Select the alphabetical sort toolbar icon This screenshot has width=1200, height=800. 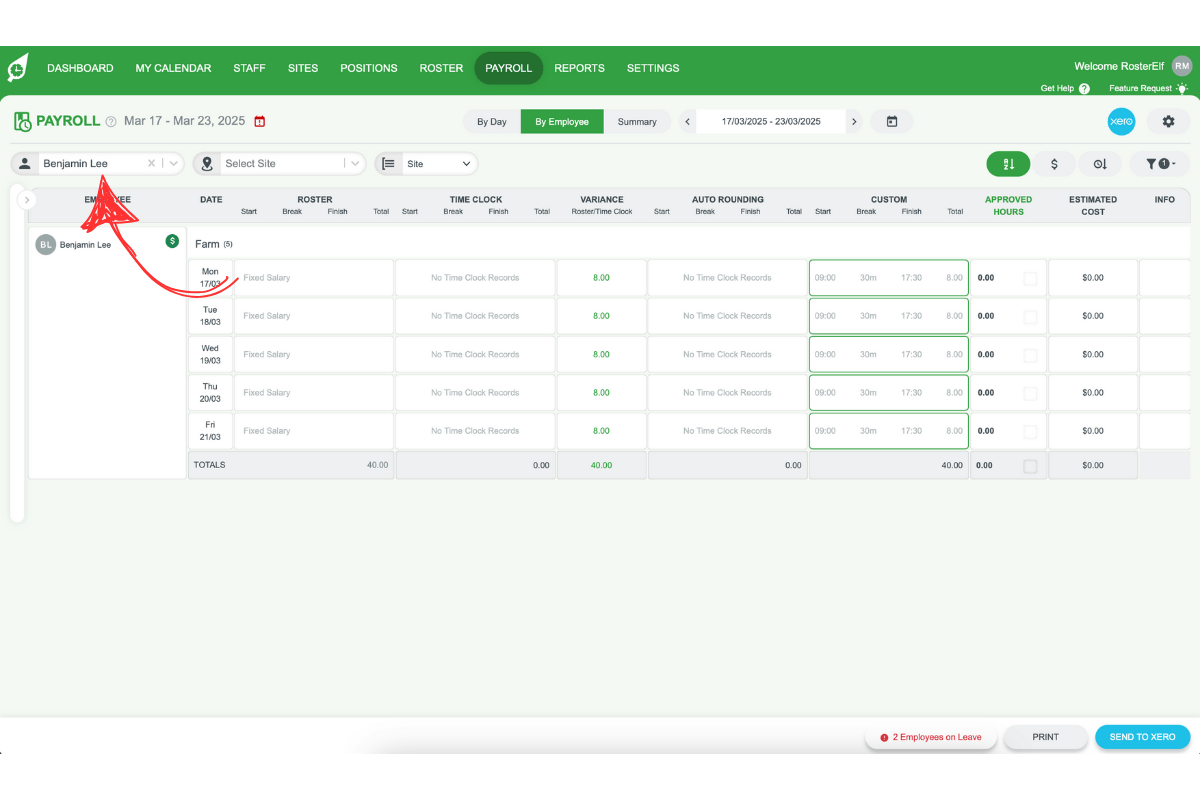(x=1008, y=163)
